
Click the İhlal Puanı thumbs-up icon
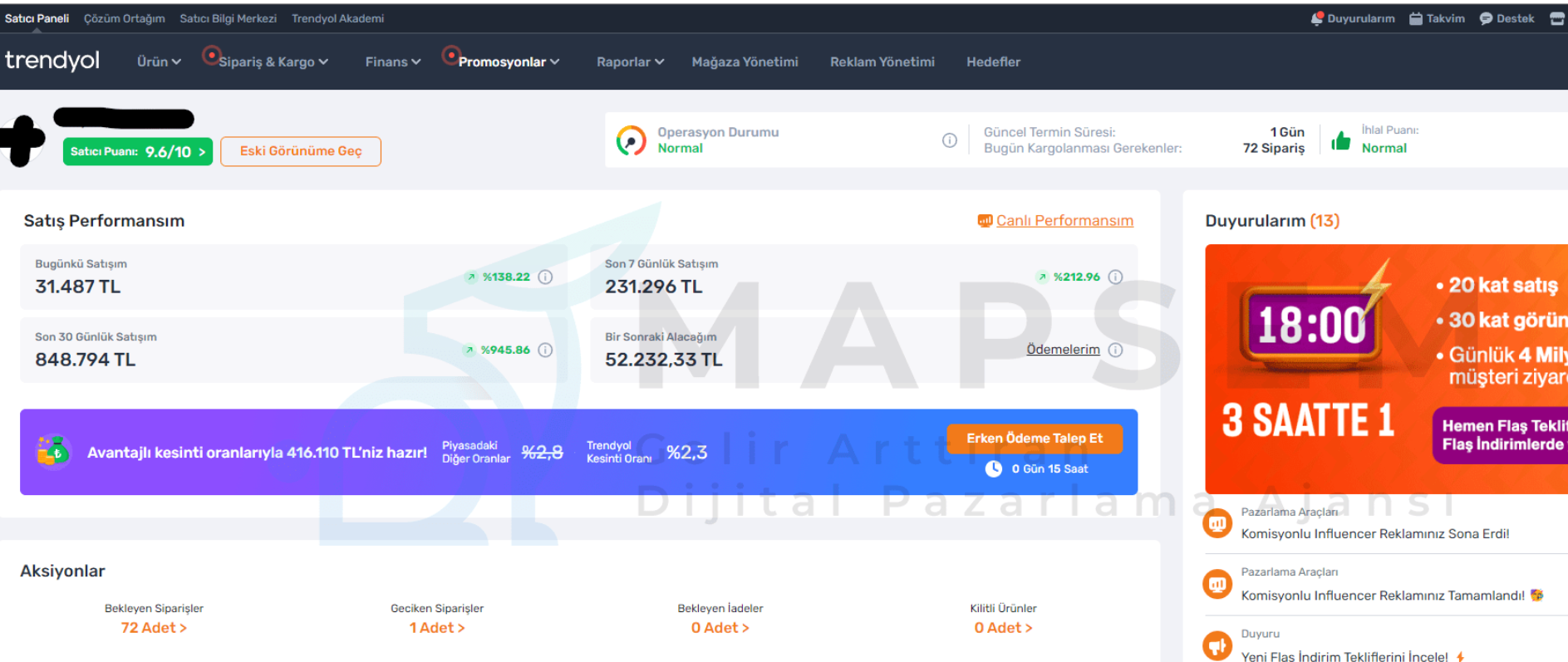[x=1340, y=140]
